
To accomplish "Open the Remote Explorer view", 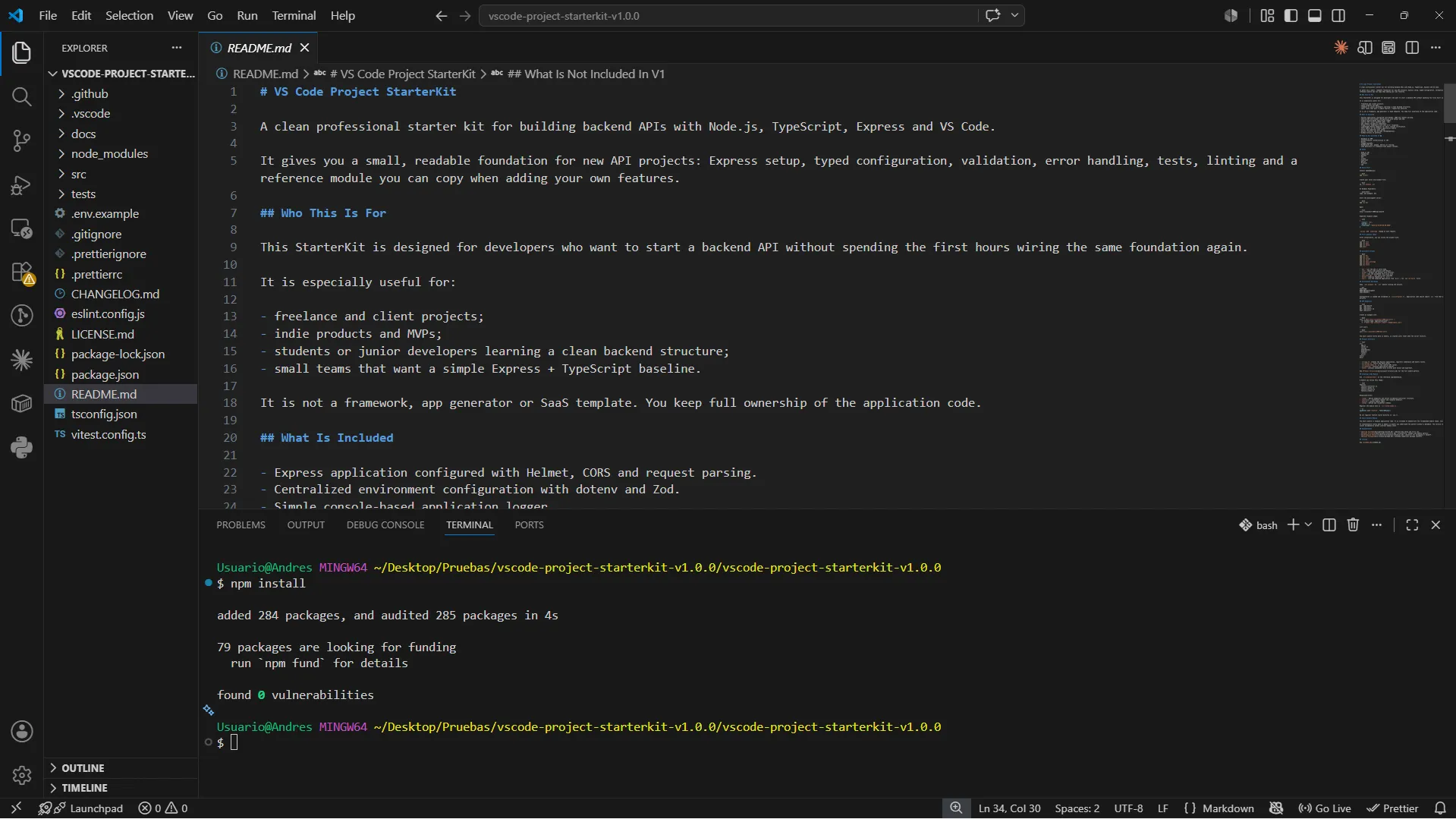I will click(x=21, y=228).
